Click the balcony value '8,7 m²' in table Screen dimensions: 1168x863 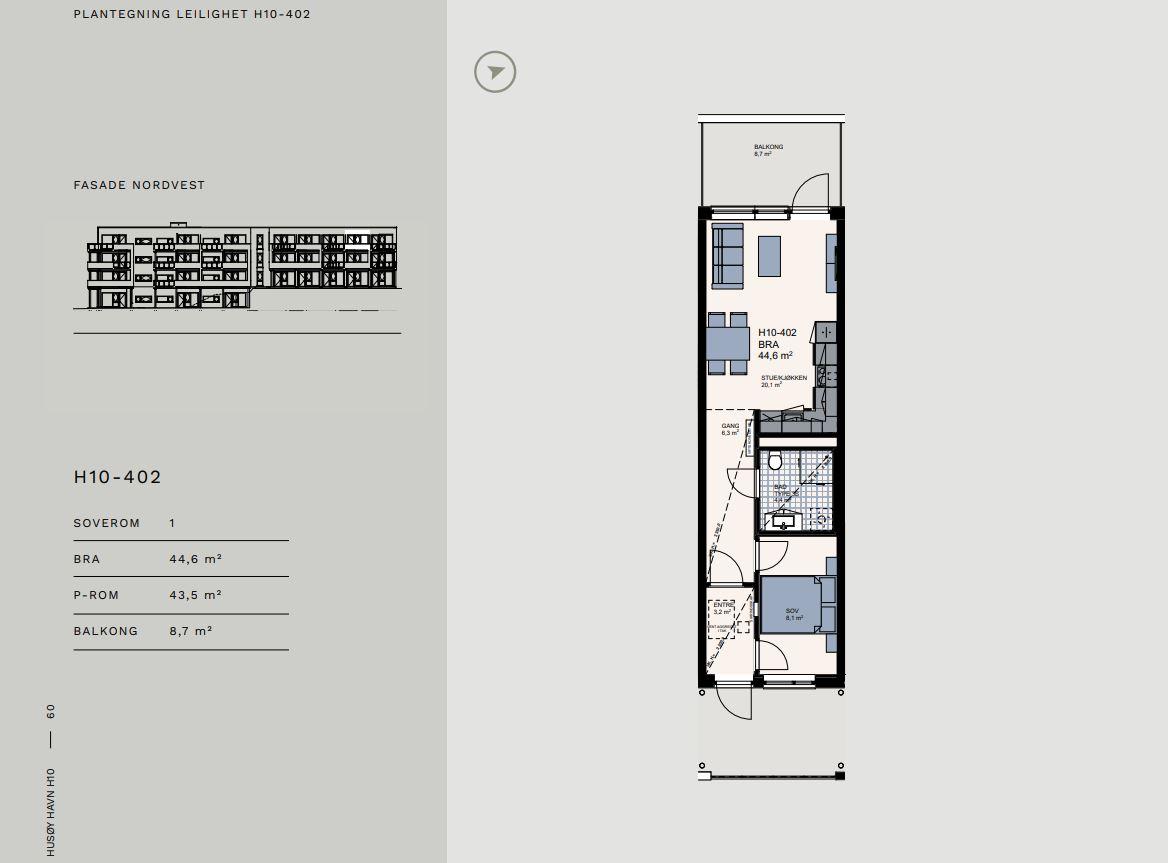[x=191, y=631]
